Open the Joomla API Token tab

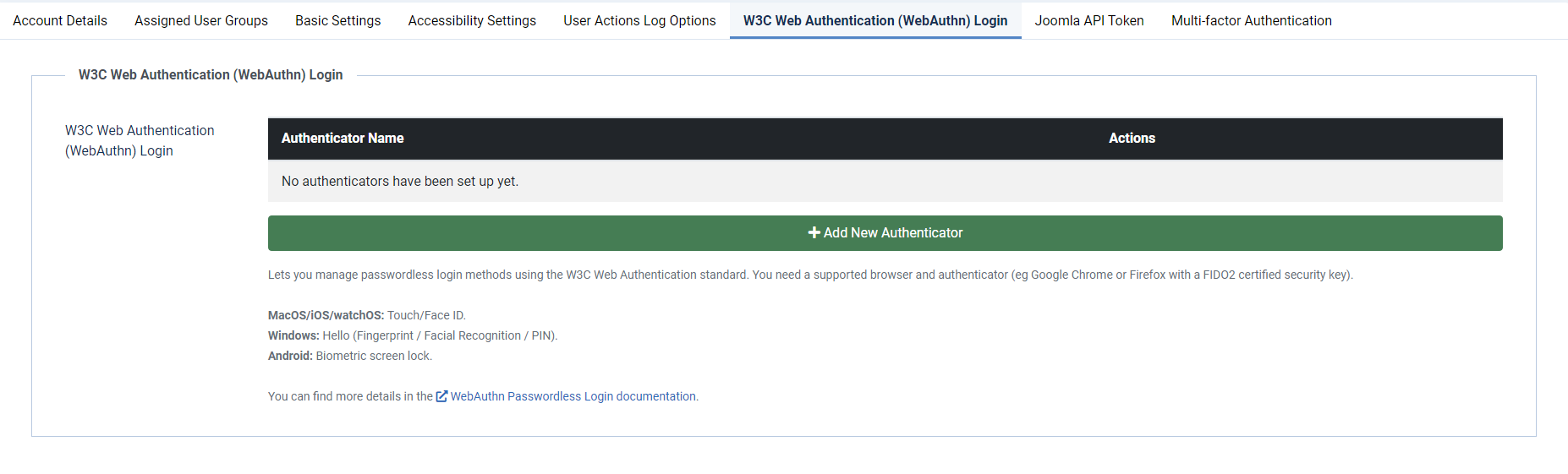click(1089, 20)
